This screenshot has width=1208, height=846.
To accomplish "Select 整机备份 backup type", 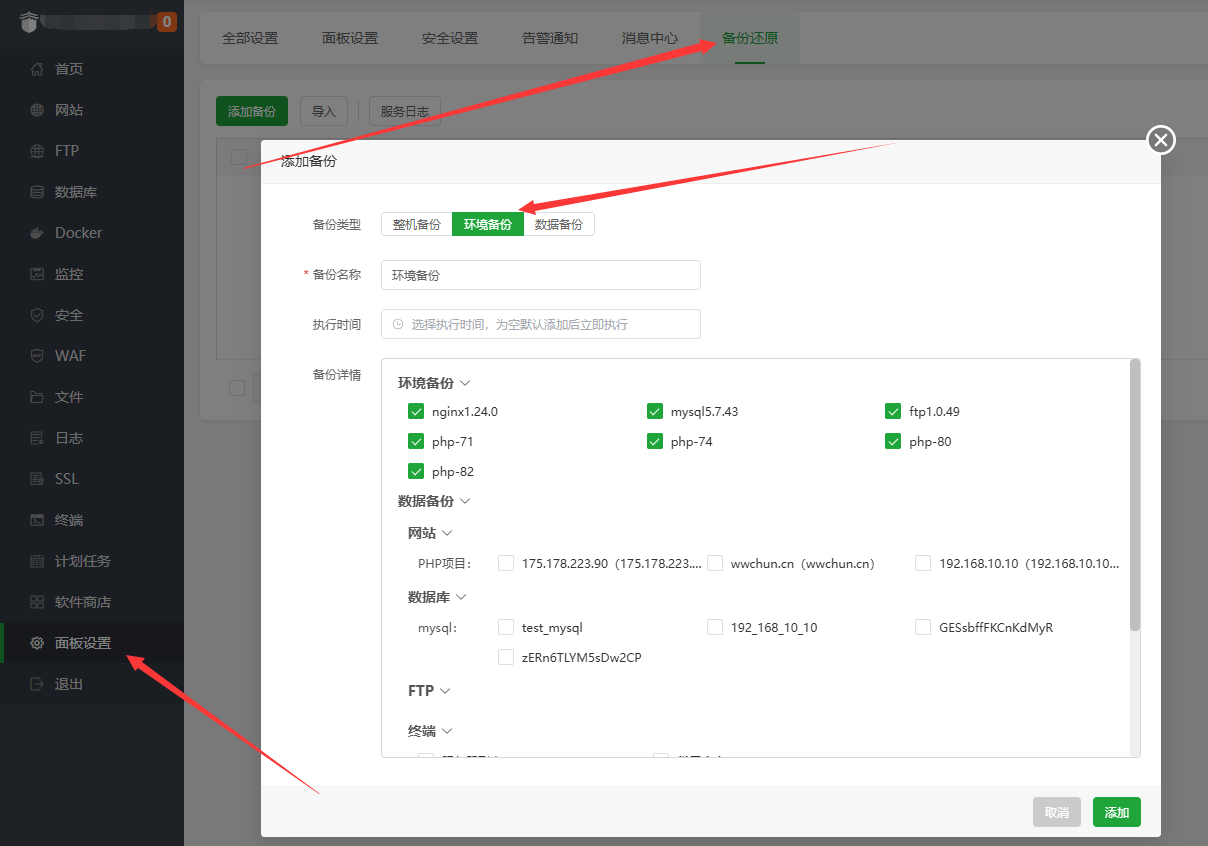I will (x=417, y=224).
